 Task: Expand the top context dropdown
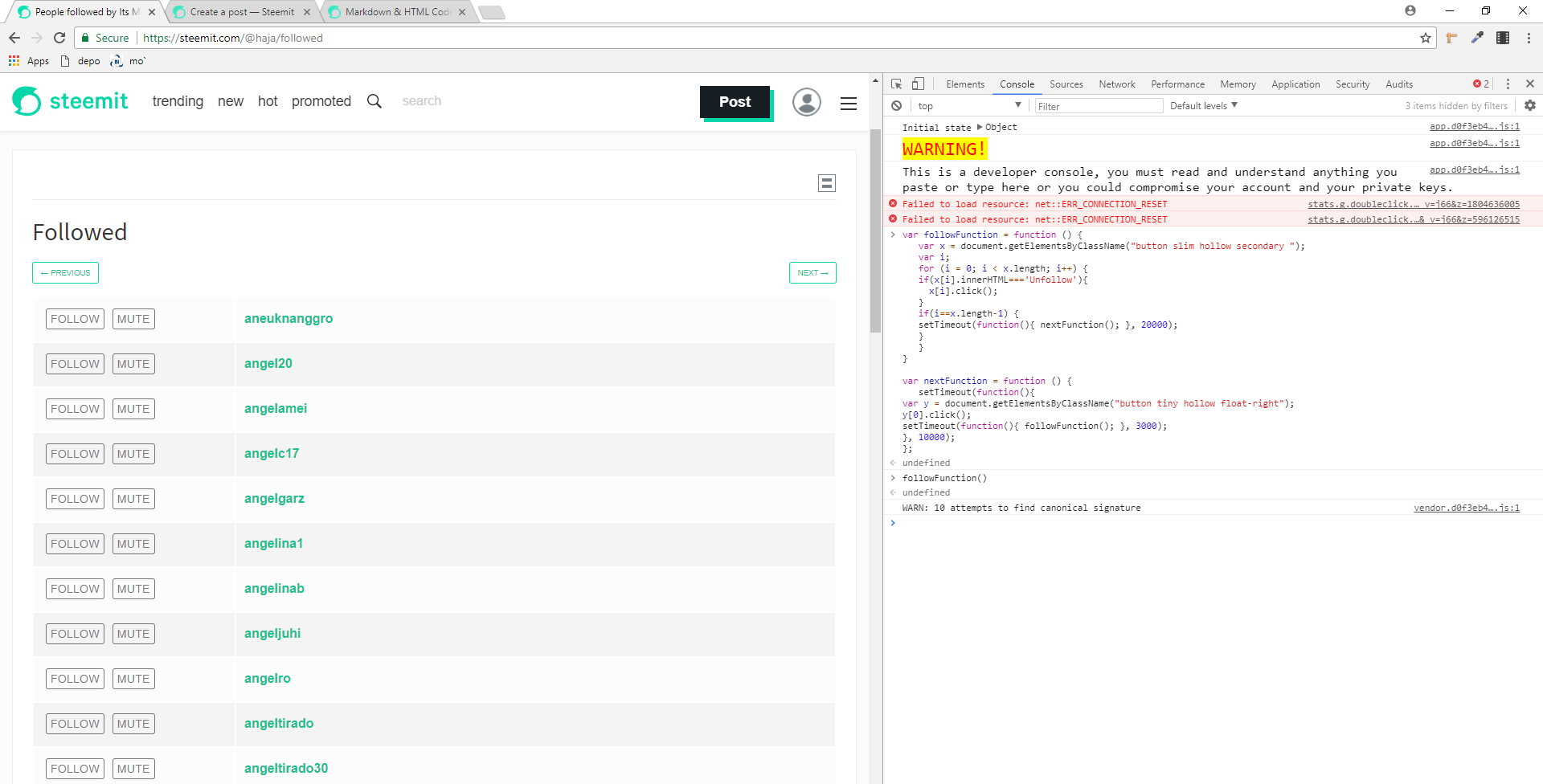969,106
